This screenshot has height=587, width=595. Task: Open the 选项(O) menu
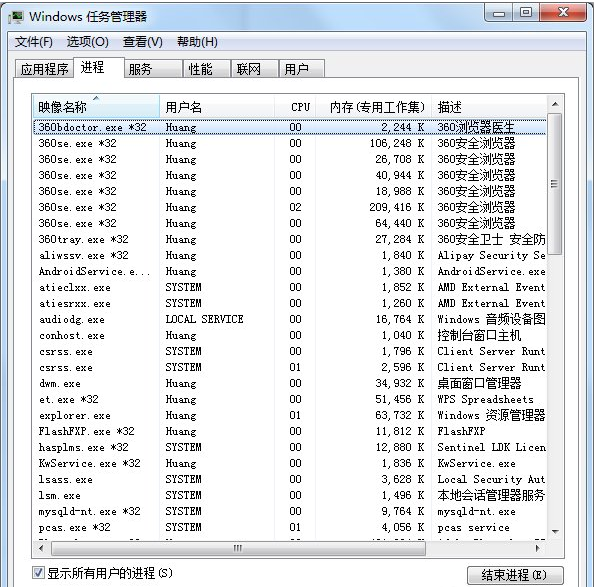88,42
